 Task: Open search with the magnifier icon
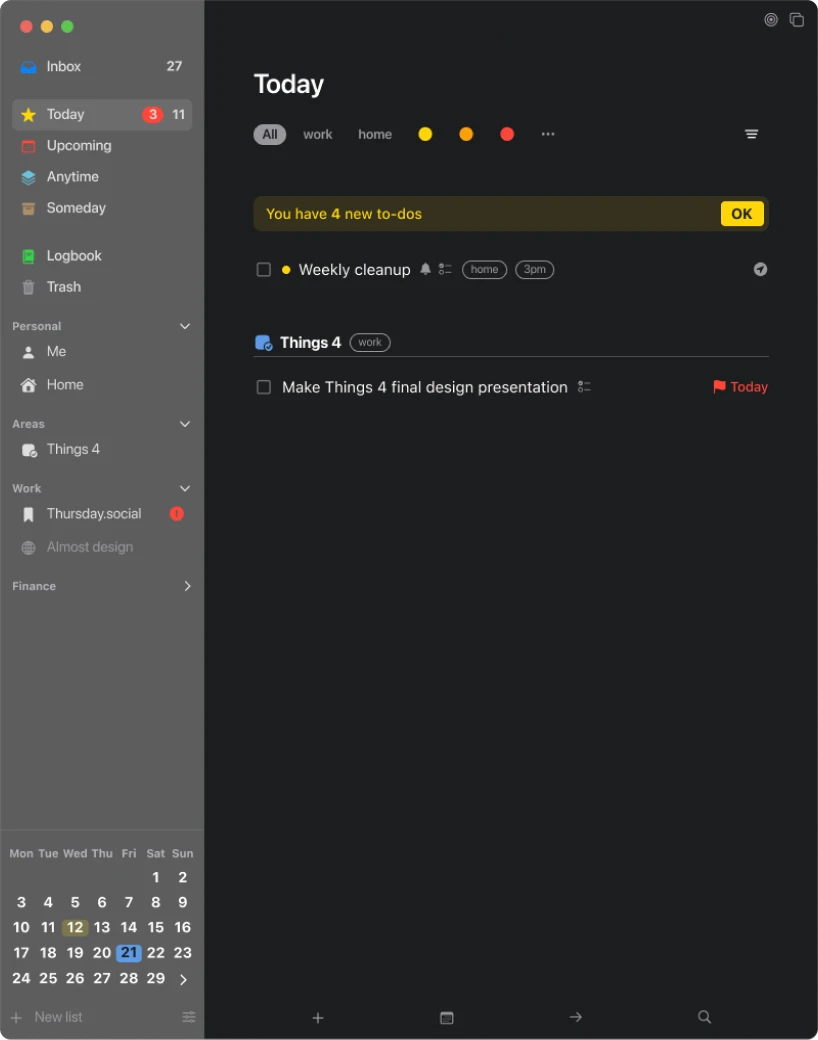point(705,1017)
